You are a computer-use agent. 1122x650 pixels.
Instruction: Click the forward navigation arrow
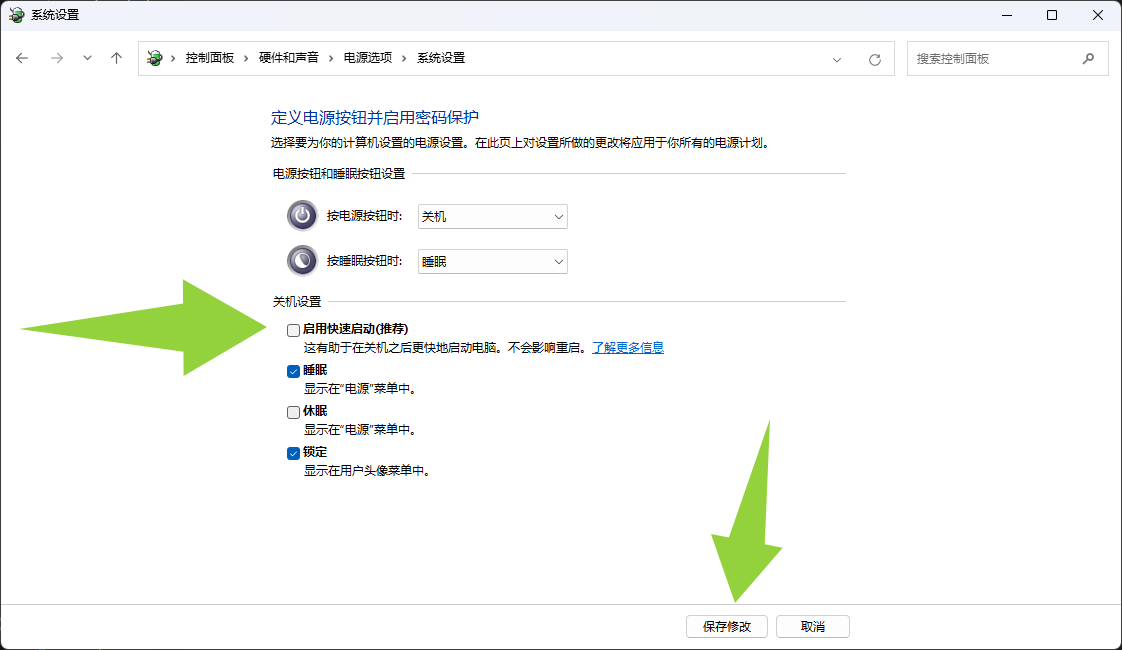pos(56,59)
